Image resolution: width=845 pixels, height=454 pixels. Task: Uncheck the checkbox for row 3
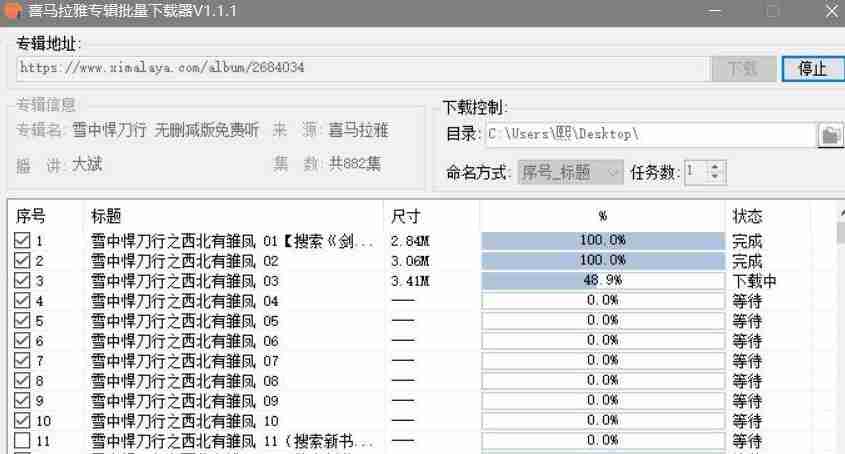pyautogui.click(x=22, y=280)
